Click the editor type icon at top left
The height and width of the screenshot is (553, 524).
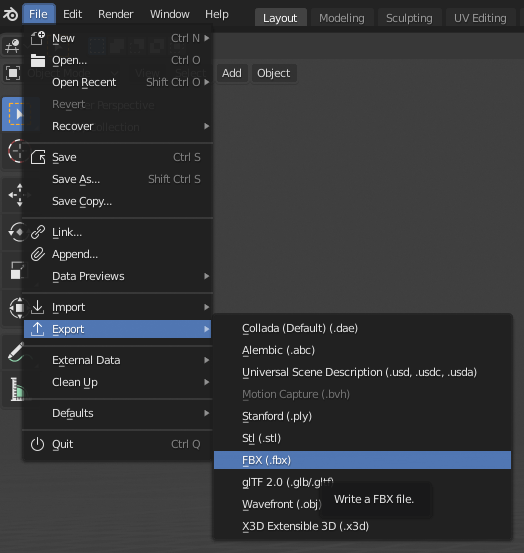tap(12, 46)
